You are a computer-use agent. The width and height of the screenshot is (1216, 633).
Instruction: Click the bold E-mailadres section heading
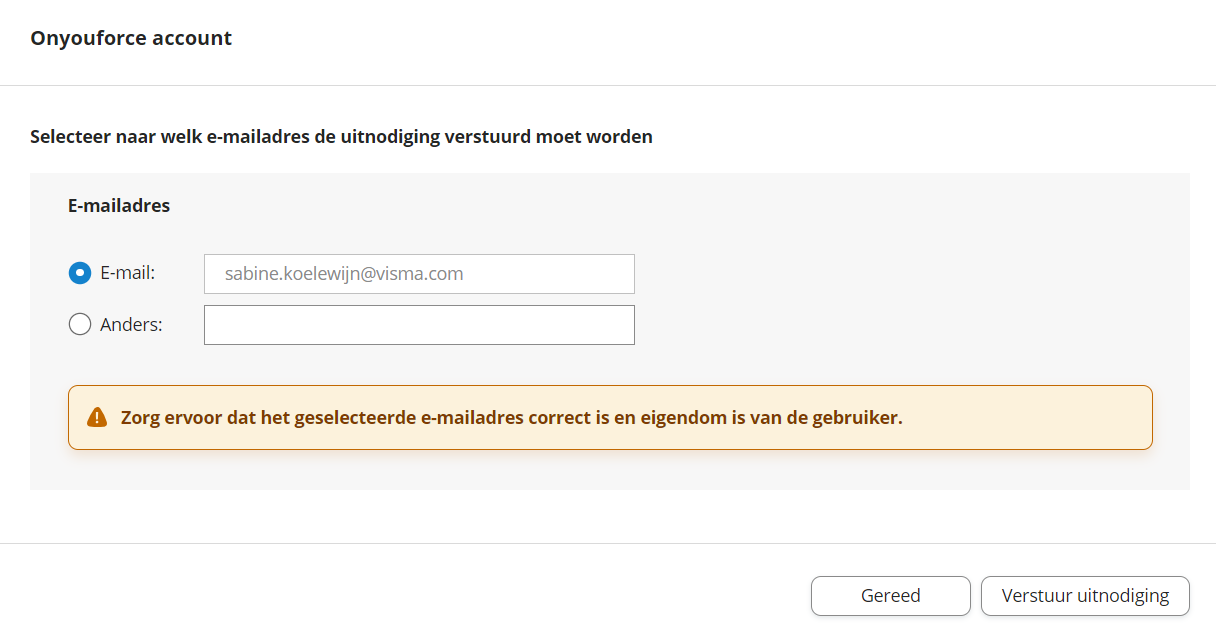pos(119,206)
